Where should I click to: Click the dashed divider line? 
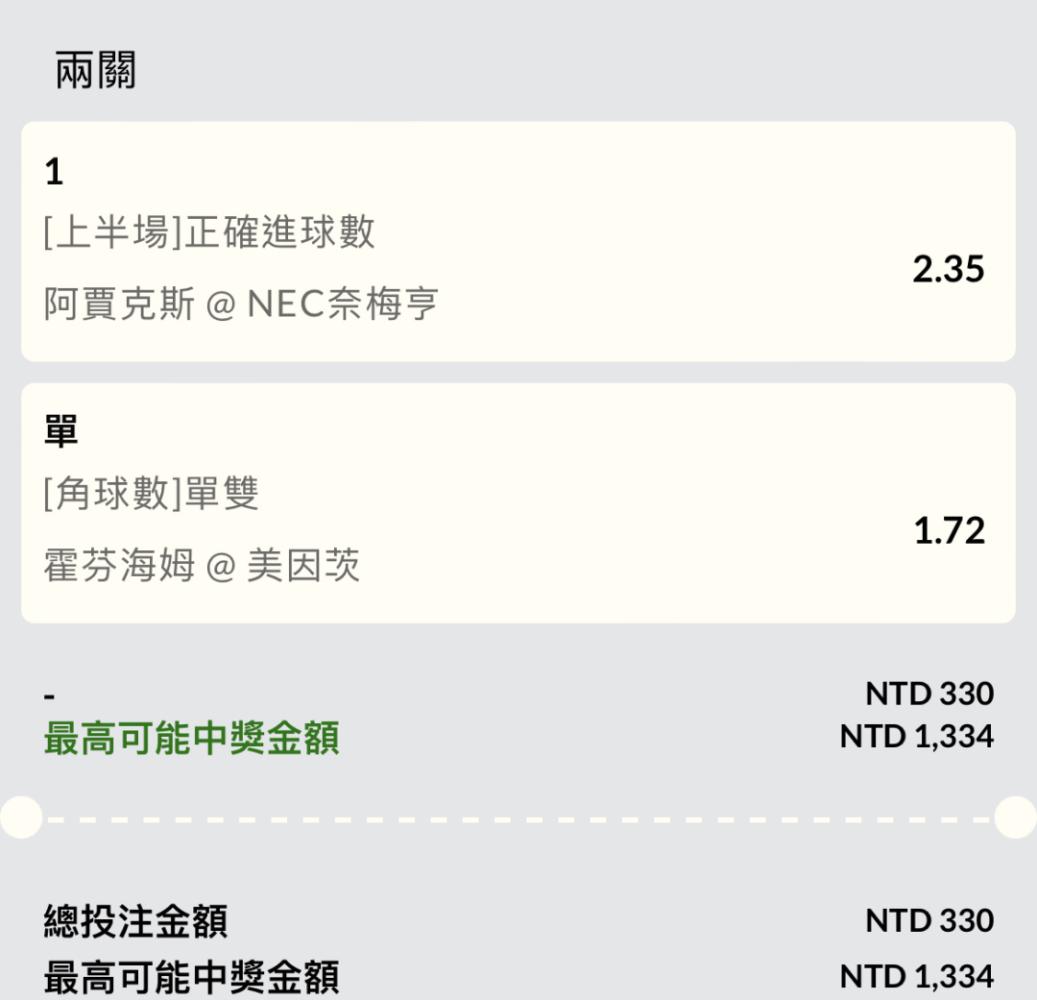click(518, 819)
